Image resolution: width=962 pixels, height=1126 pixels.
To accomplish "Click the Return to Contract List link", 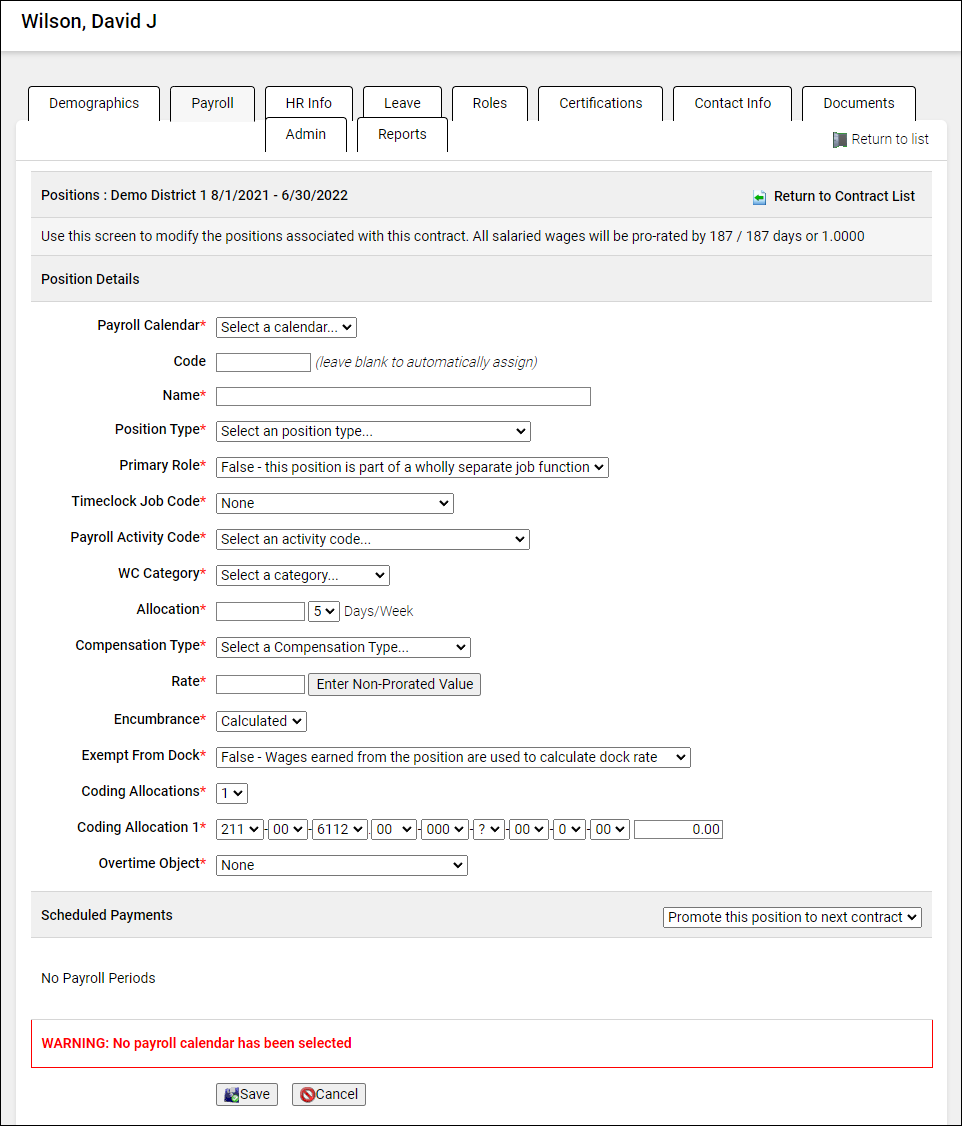I will click(844, 196).
